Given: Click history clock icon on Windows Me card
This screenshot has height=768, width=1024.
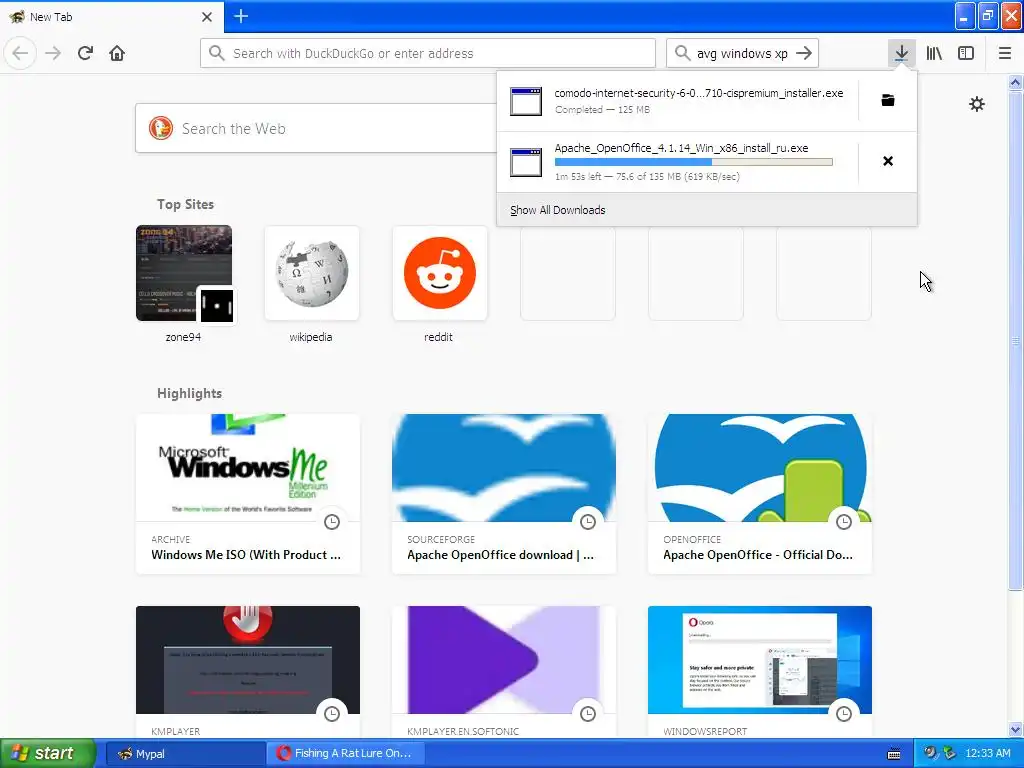Looking at the screenshot, I should pyautogui.click(x=332, y=522).
